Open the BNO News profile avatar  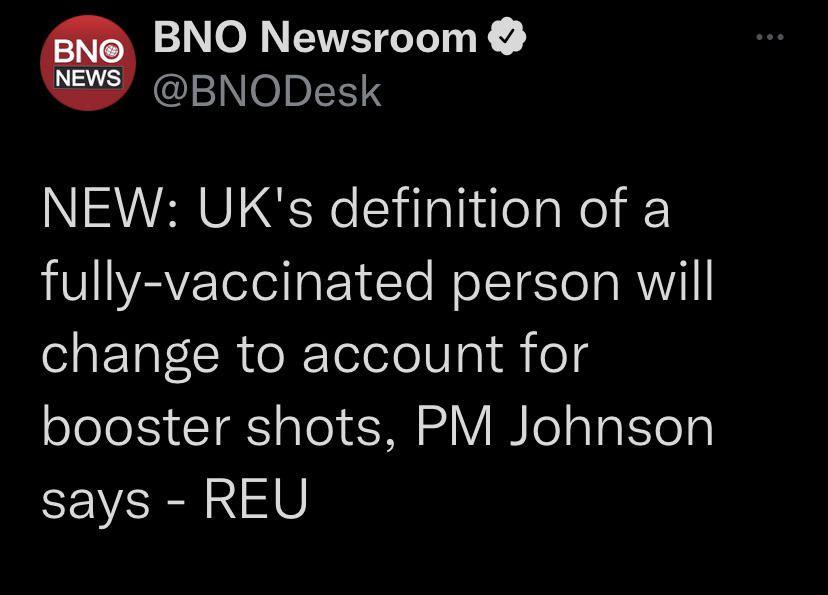click(x=88, y=63)
